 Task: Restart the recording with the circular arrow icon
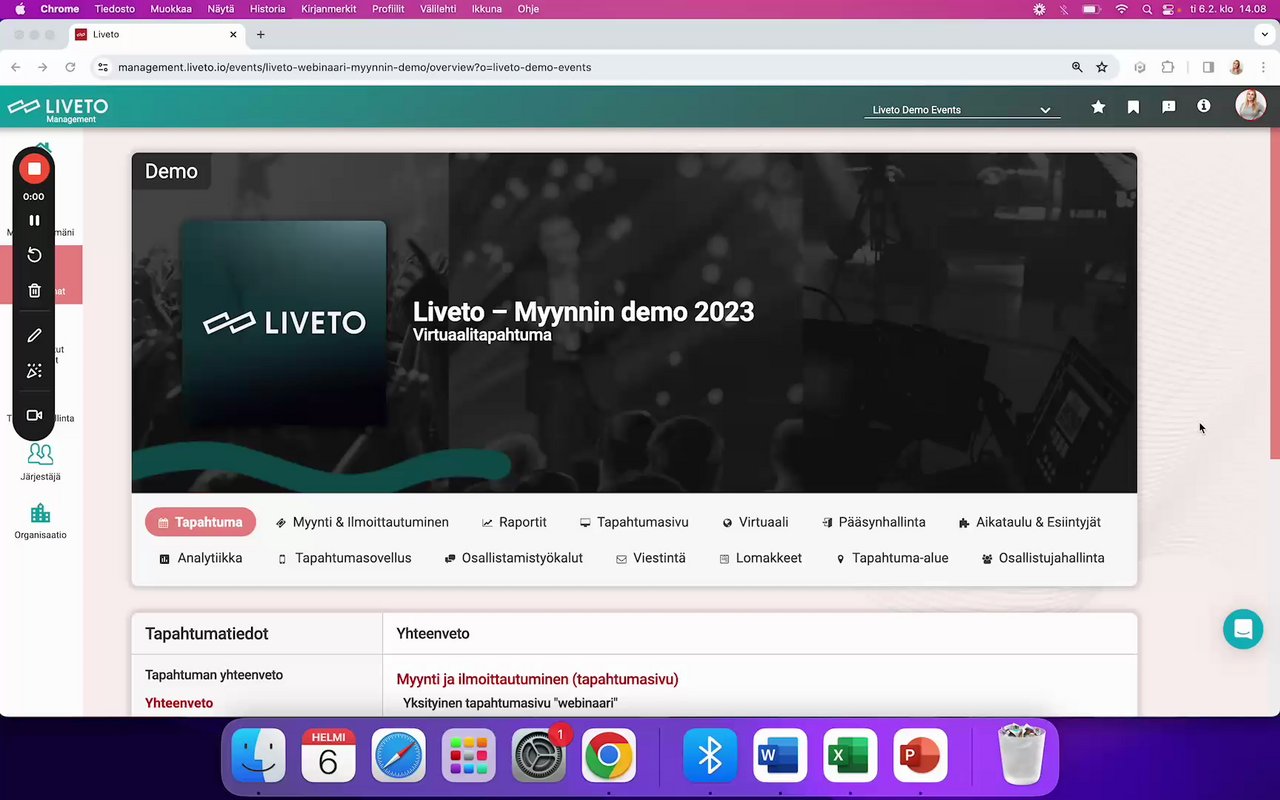34,255
